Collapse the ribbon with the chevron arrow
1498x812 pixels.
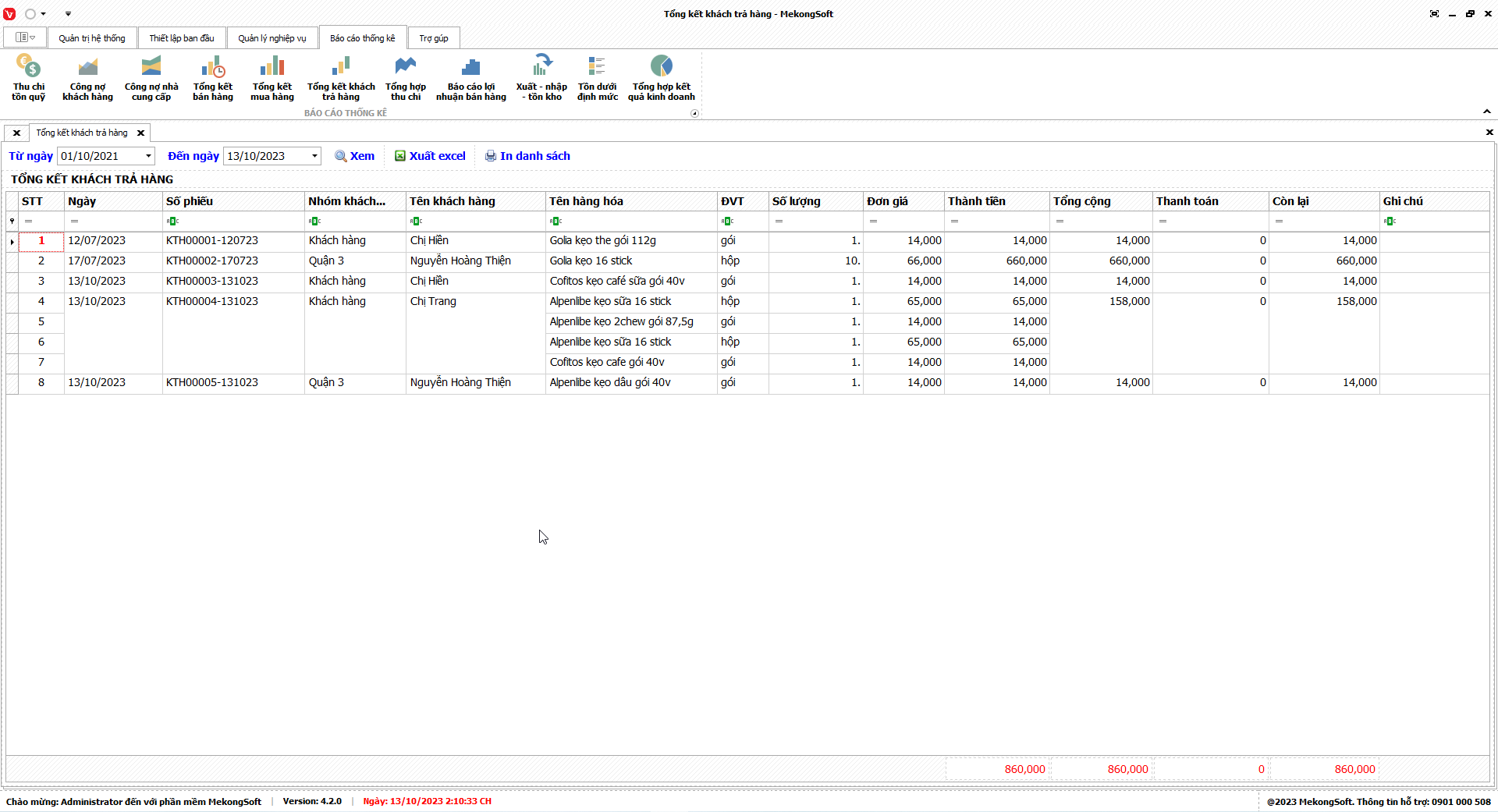pos(1486,112)
